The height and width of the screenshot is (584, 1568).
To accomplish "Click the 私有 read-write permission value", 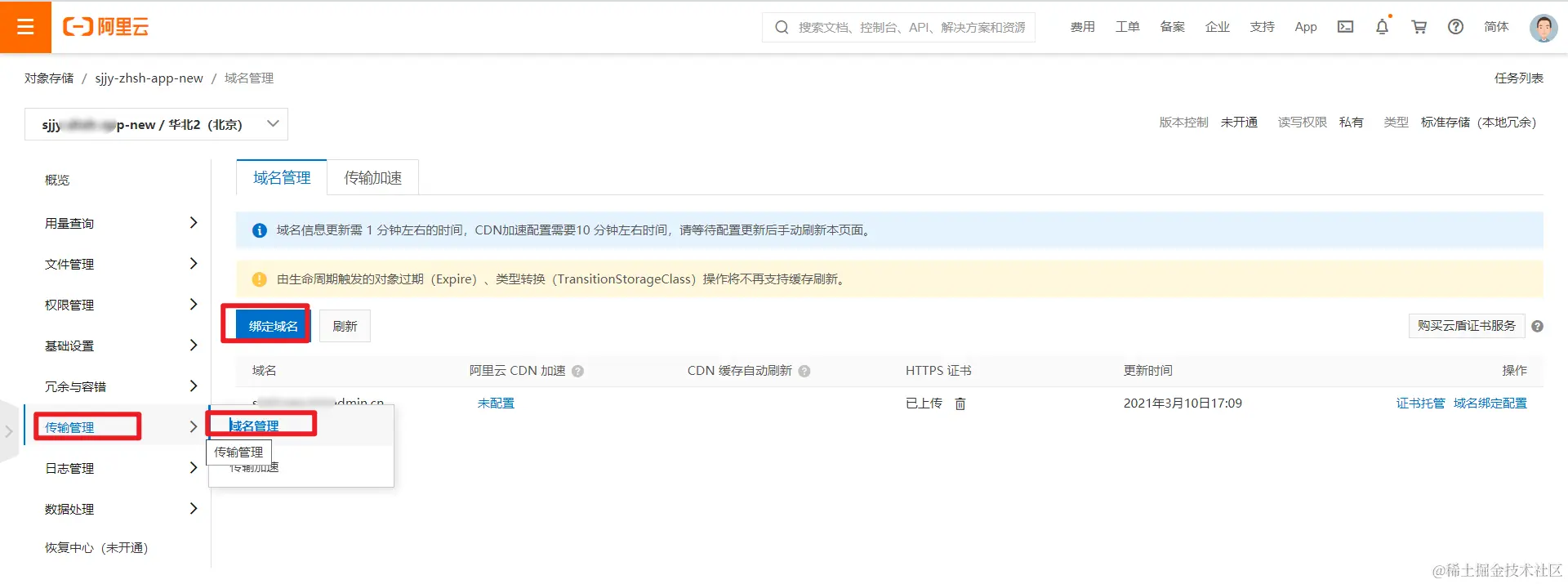I will click(1351, 123).
